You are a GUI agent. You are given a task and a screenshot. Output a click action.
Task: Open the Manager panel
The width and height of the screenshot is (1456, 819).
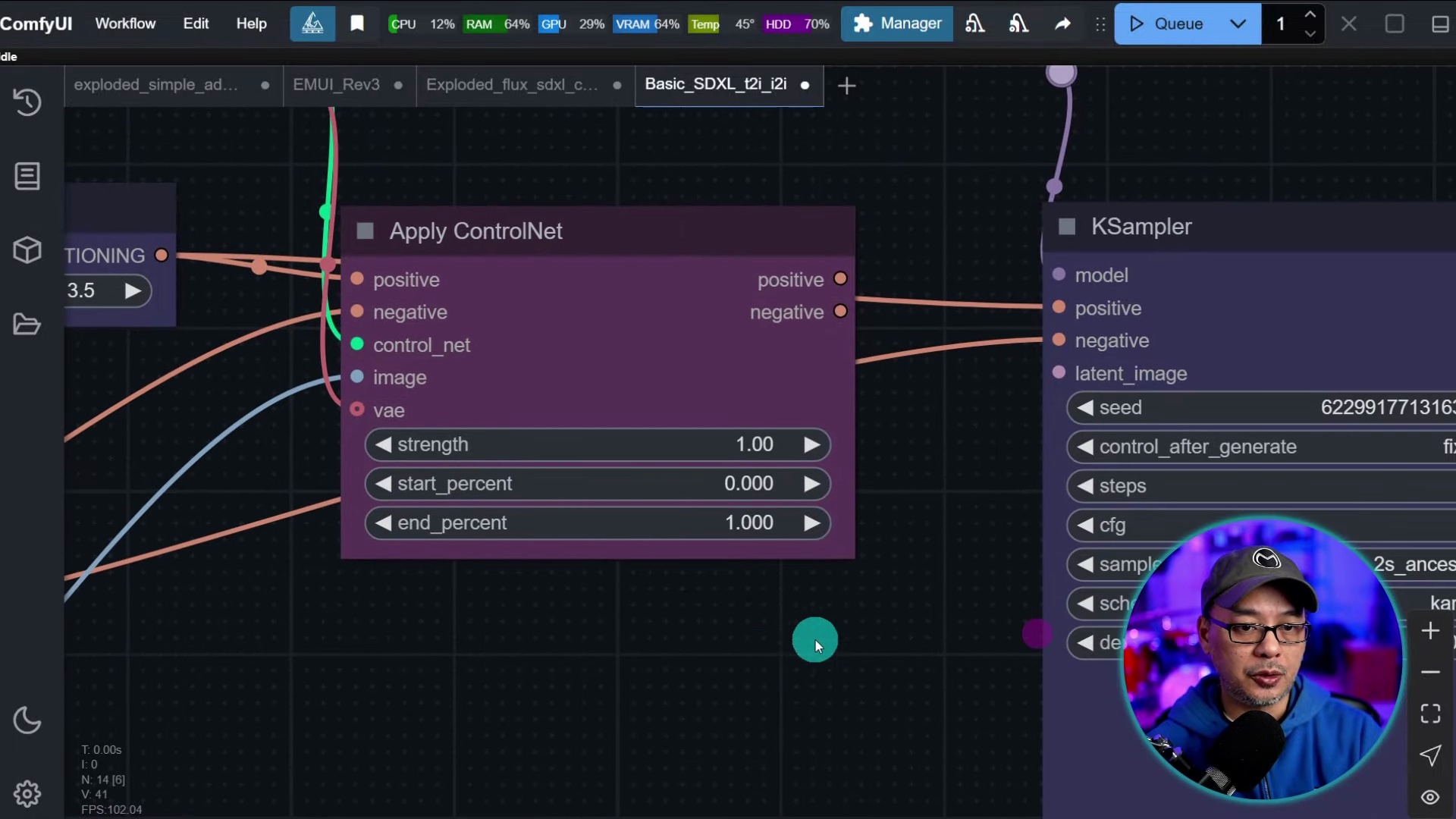pyautogui.click(x=897, y=24)
